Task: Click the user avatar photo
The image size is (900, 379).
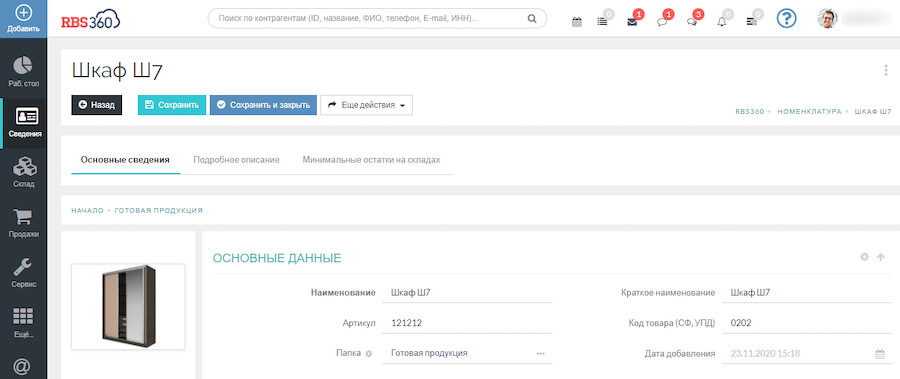Action: click(827, 18)
